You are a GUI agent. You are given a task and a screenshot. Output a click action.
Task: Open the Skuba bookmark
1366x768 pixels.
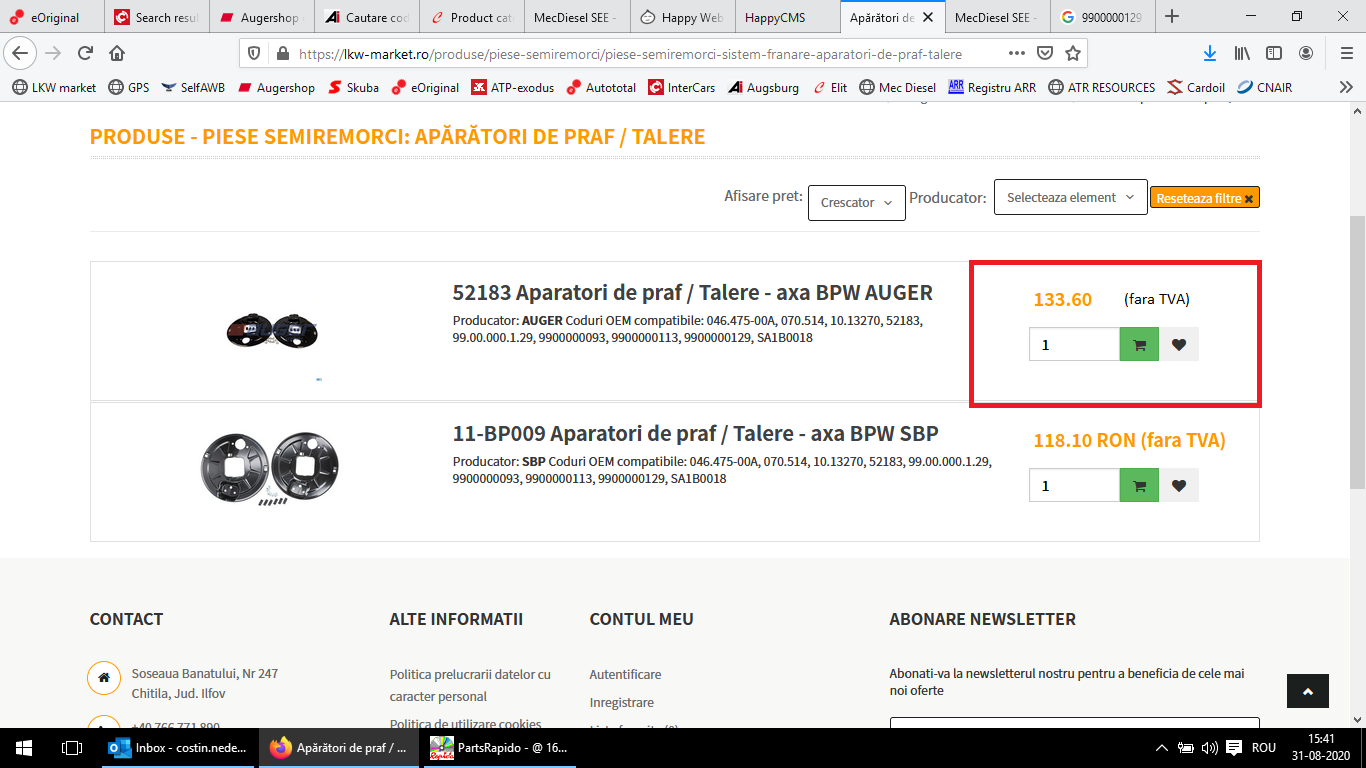click(353, 87)
